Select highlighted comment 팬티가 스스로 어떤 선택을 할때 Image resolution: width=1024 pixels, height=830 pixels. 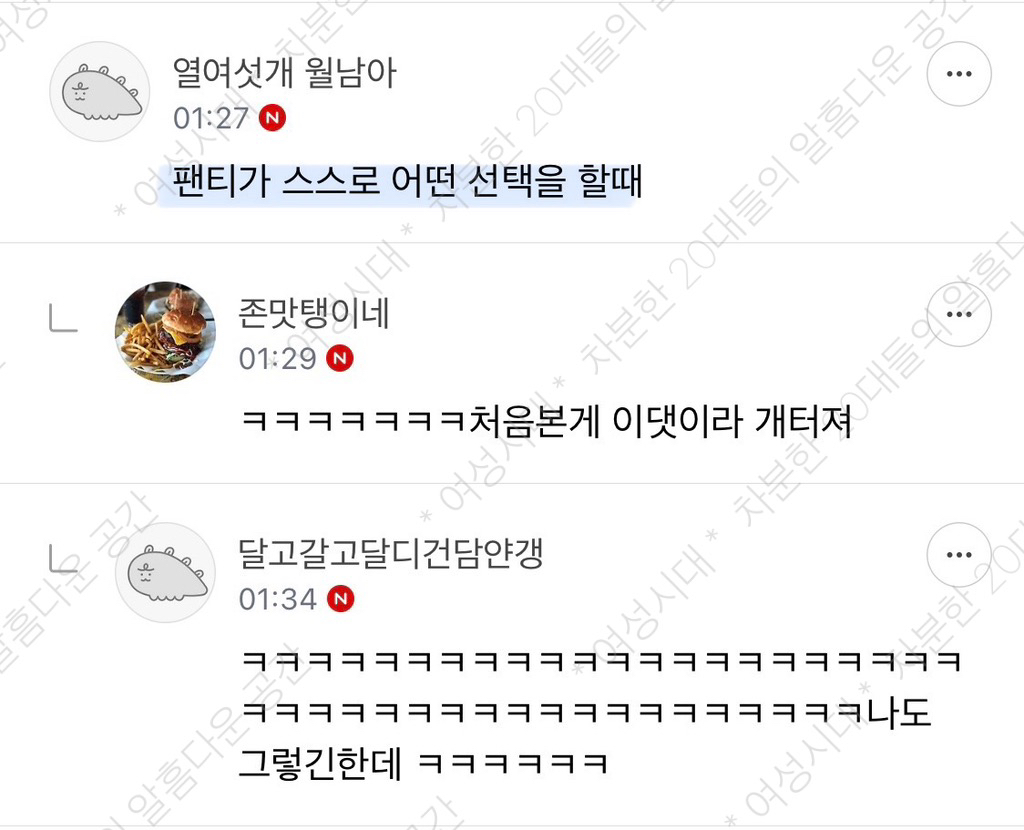[408, 182]
